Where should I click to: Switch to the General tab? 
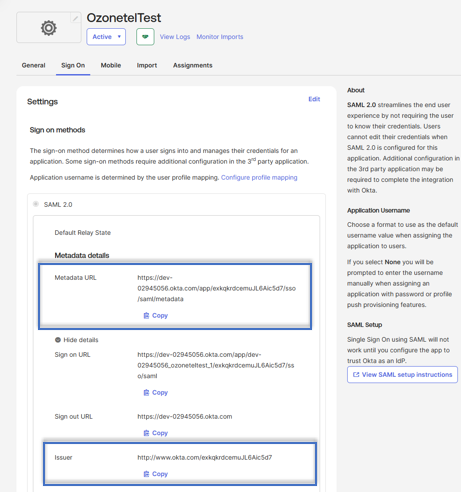click(33, 65)
